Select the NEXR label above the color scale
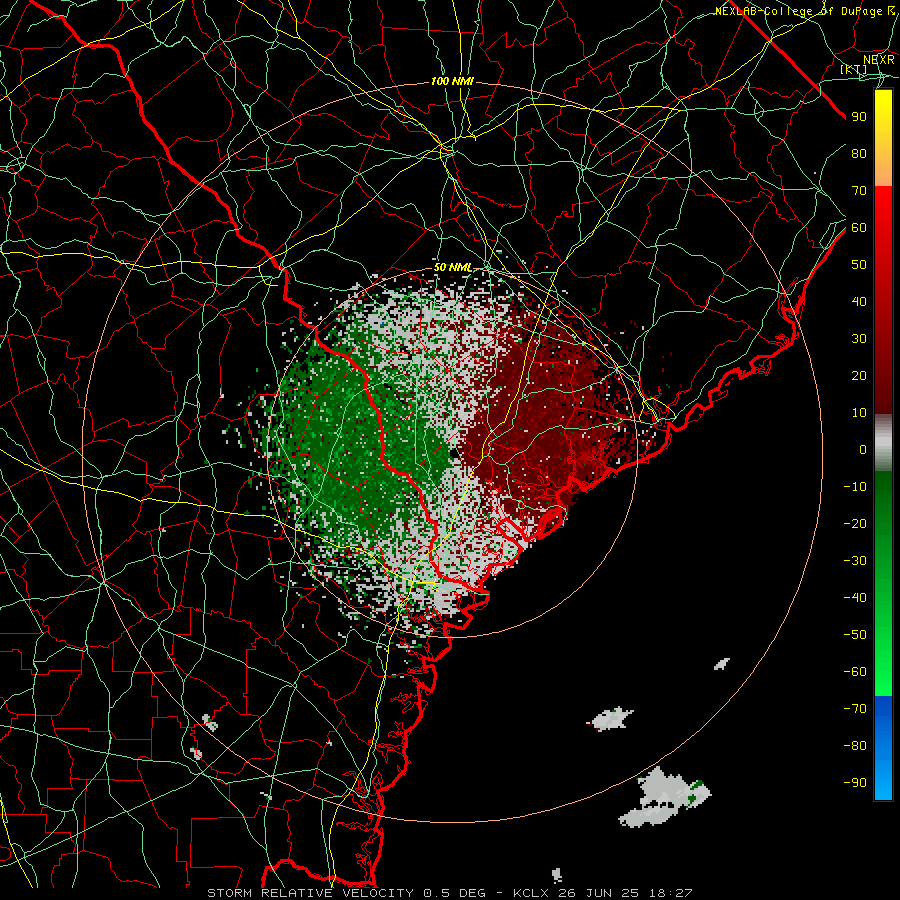The width and height of the screenshot is (900, 900). point(879,60)
